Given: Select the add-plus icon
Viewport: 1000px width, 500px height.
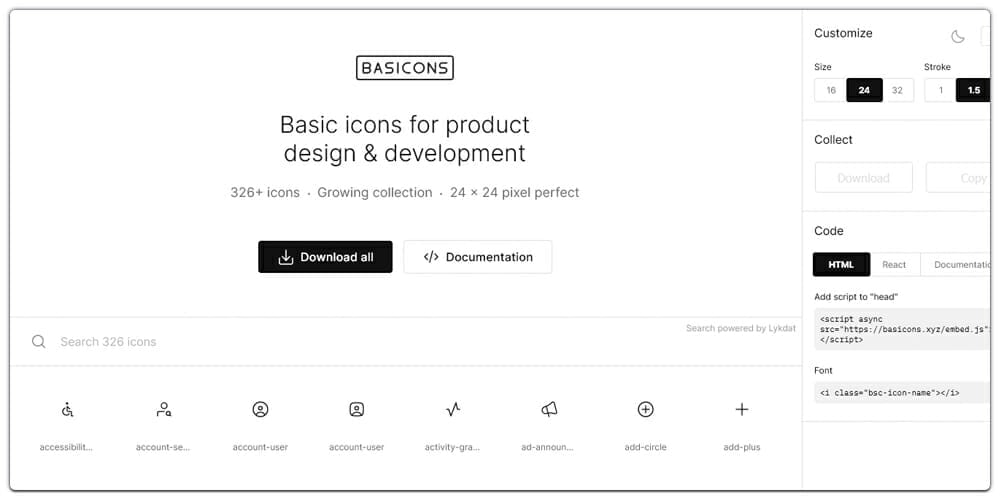Looking at the screenshot, I should 742,409.
